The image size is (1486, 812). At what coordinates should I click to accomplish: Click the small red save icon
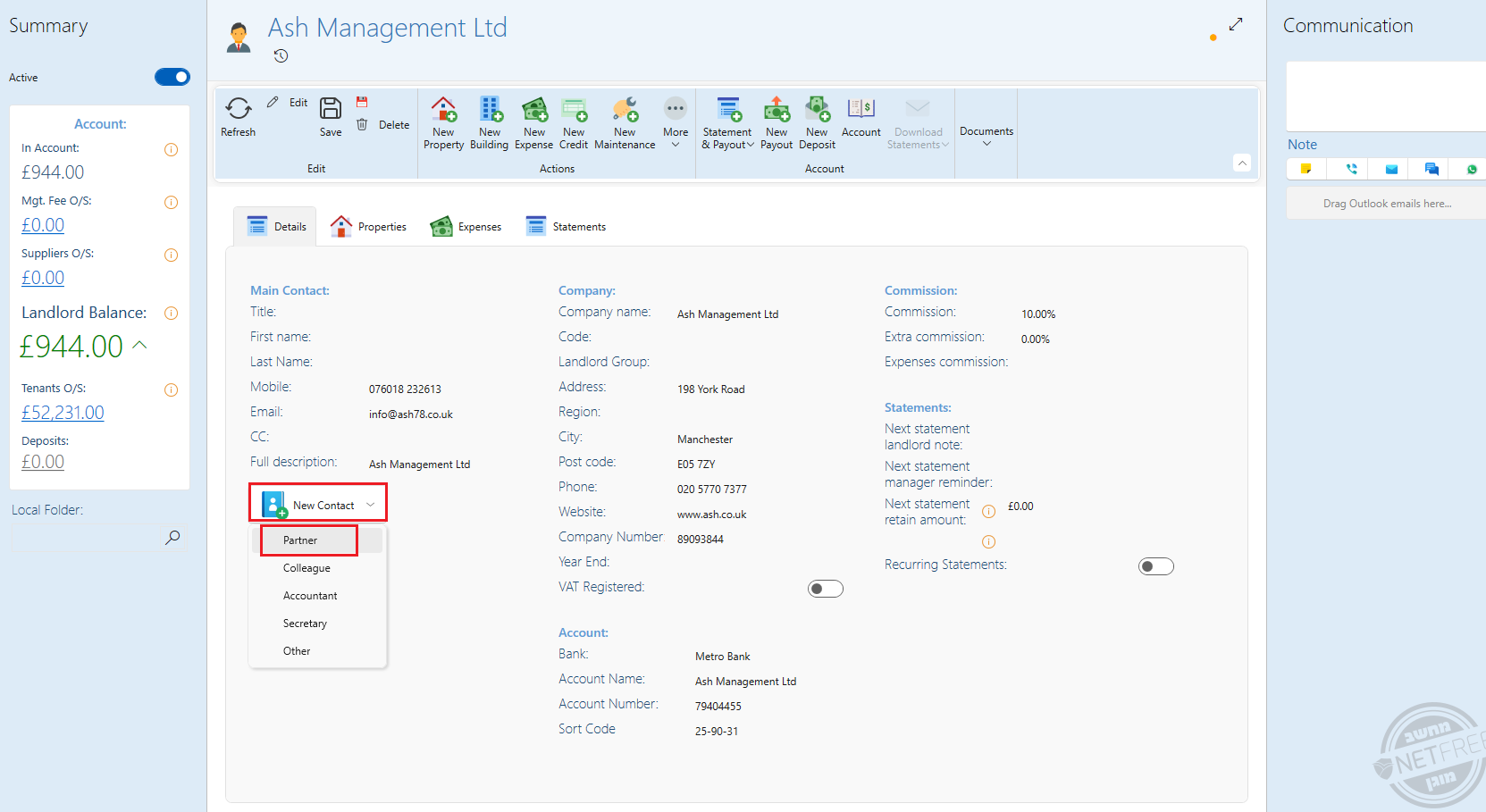click(362, 102)
